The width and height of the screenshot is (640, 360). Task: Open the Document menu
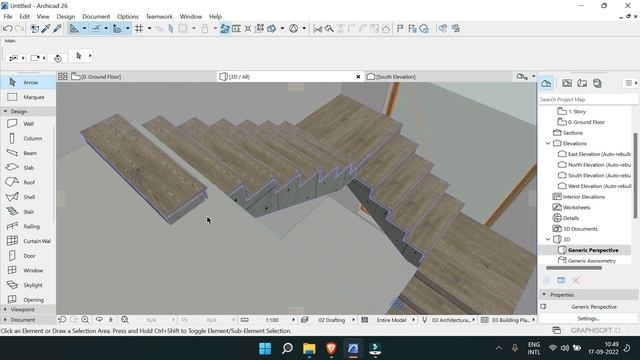pos(96,17)
